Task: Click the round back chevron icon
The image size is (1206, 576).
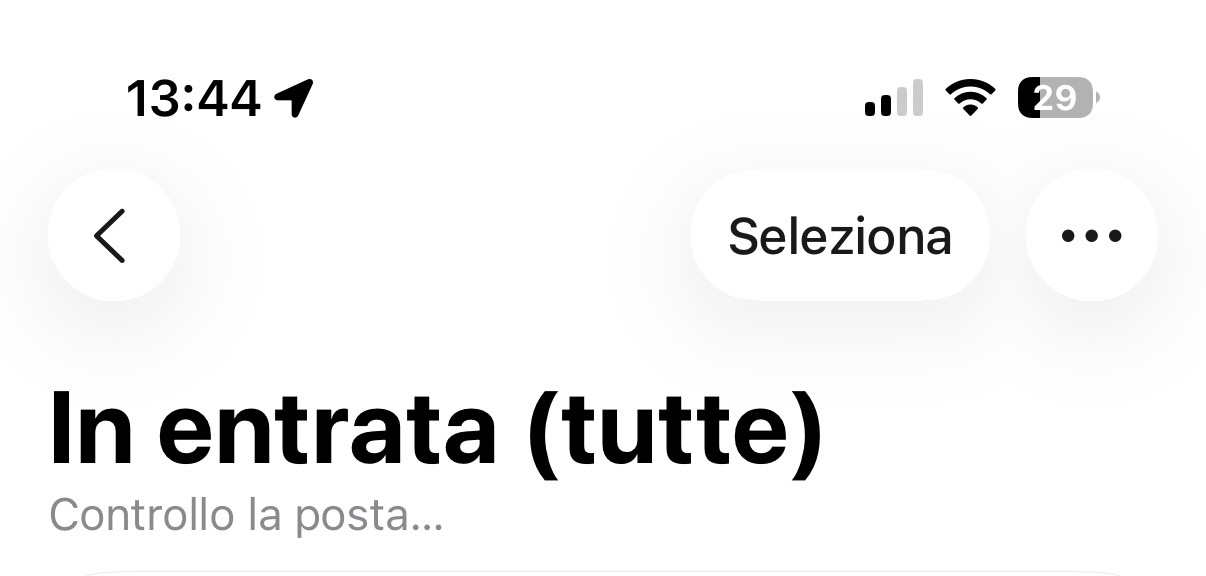Action: pos(113,235)
